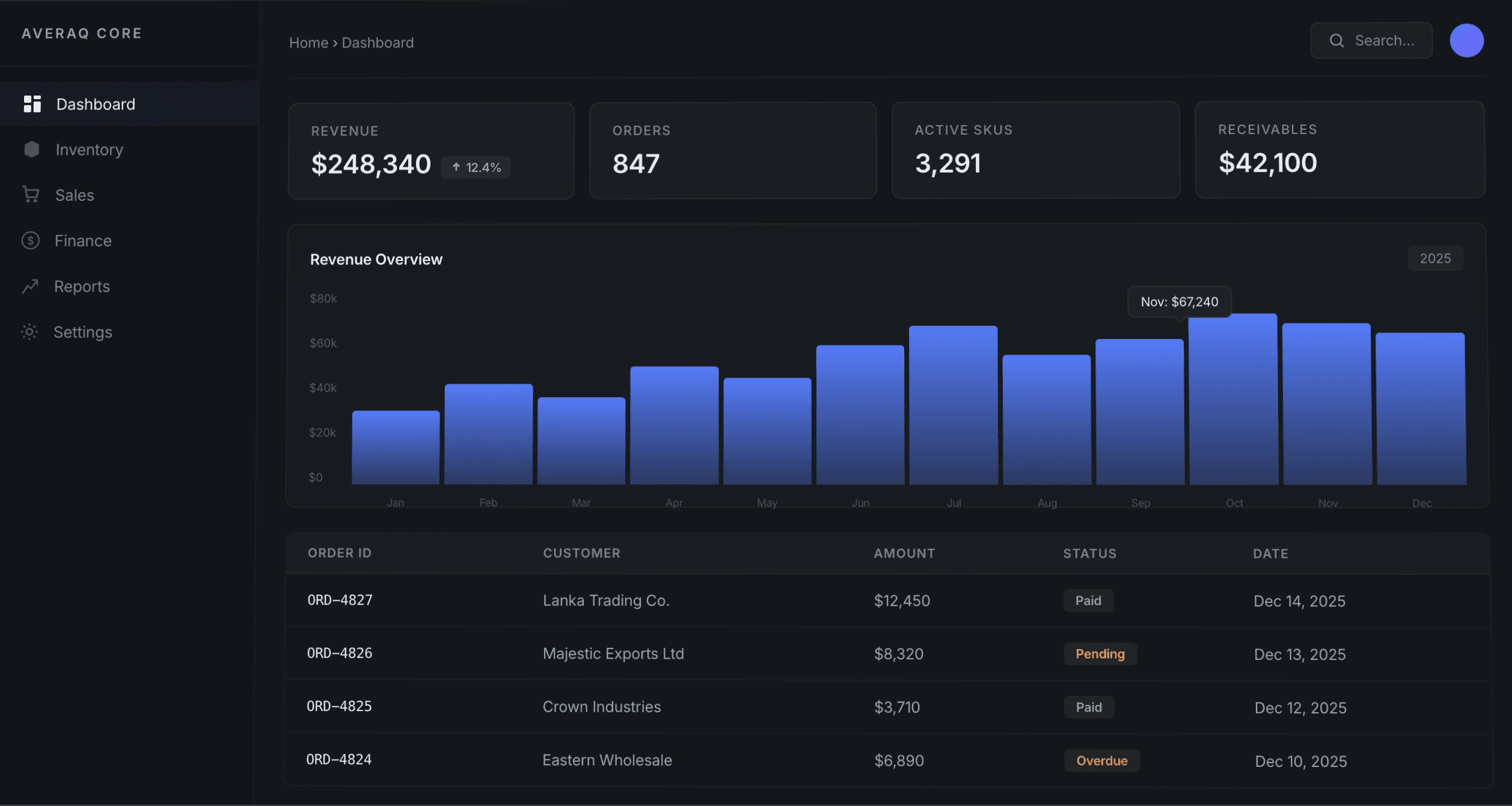Click the AVERAQ CORE logo text

coord(82,33)
